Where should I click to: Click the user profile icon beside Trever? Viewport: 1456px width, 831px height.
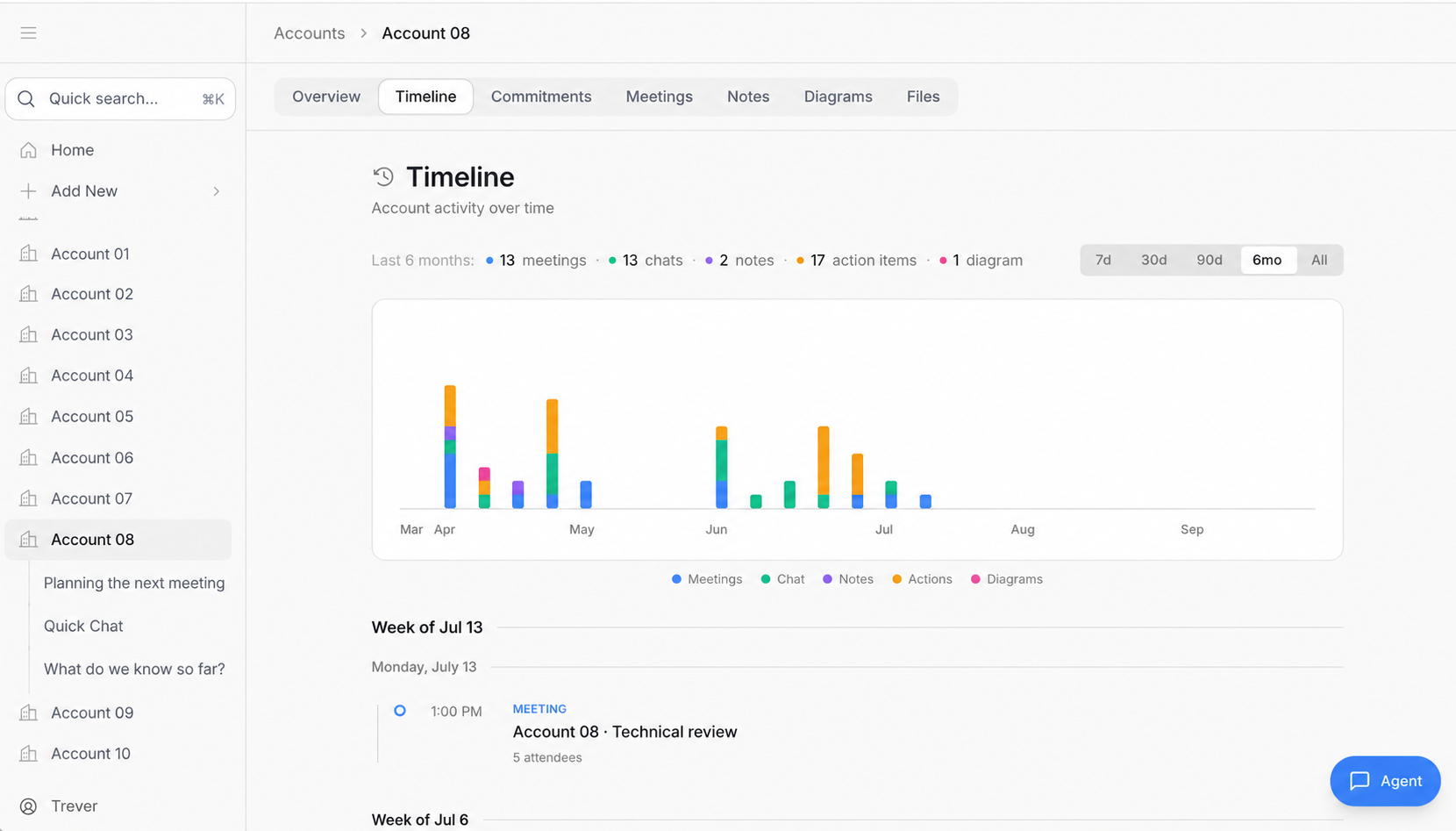(28, 806)
